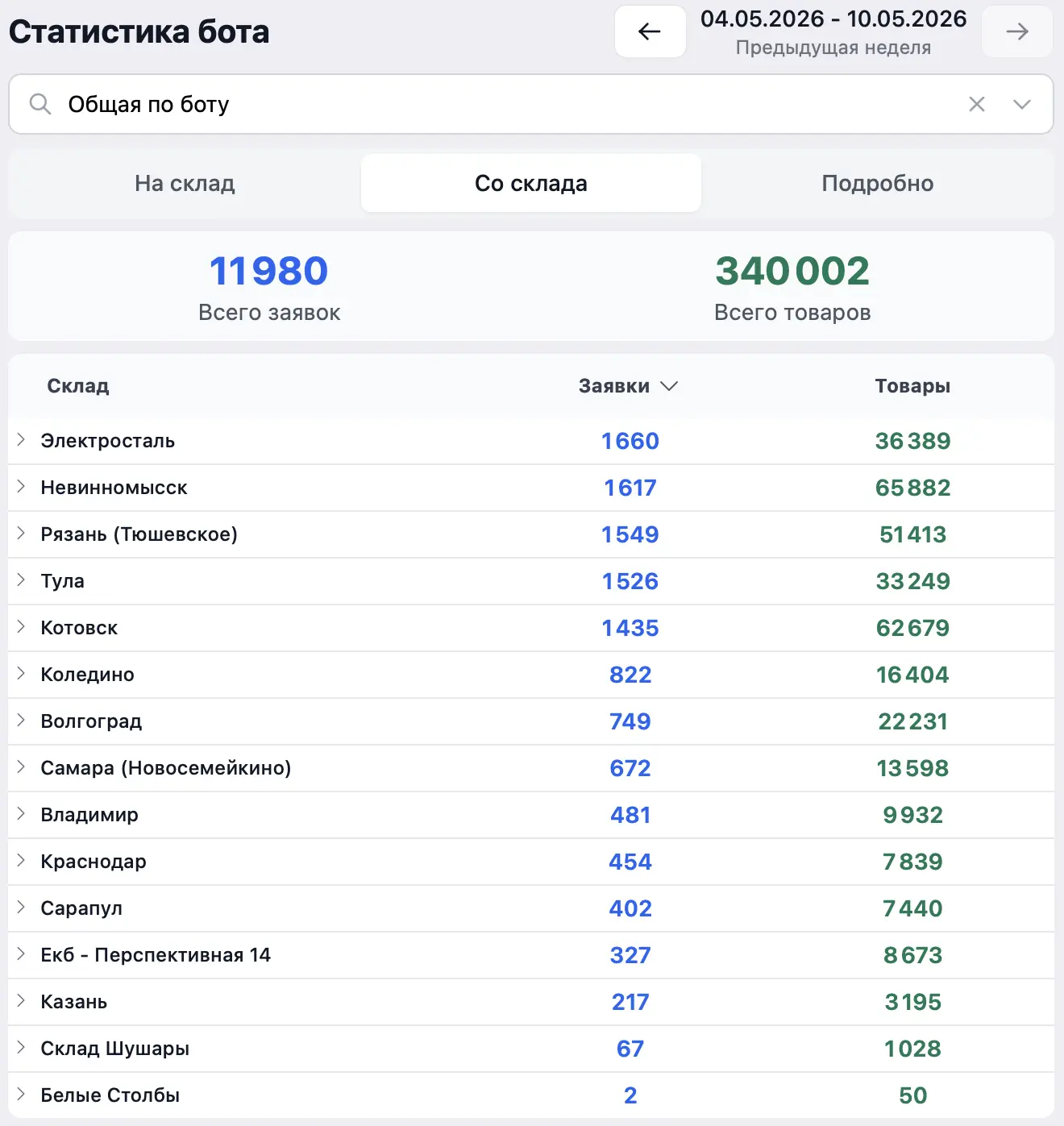Focus the 'Общая по боту' search field
The image size is (1064, 1126).
530,104
